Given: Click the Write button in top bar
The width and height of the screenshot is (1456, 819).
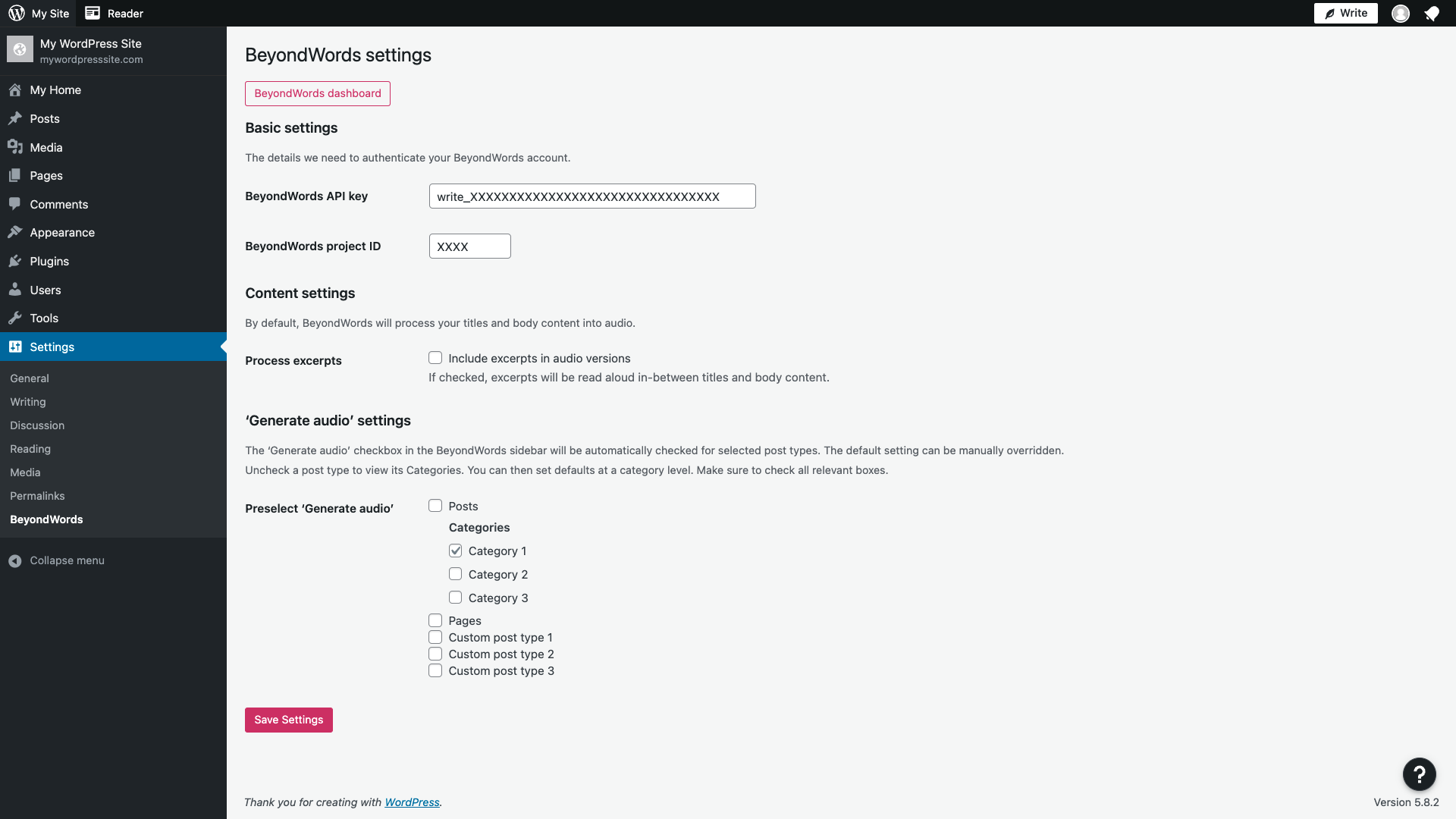Looking at the screenshot, I should pyautogui.click(x=1345, y=13).
